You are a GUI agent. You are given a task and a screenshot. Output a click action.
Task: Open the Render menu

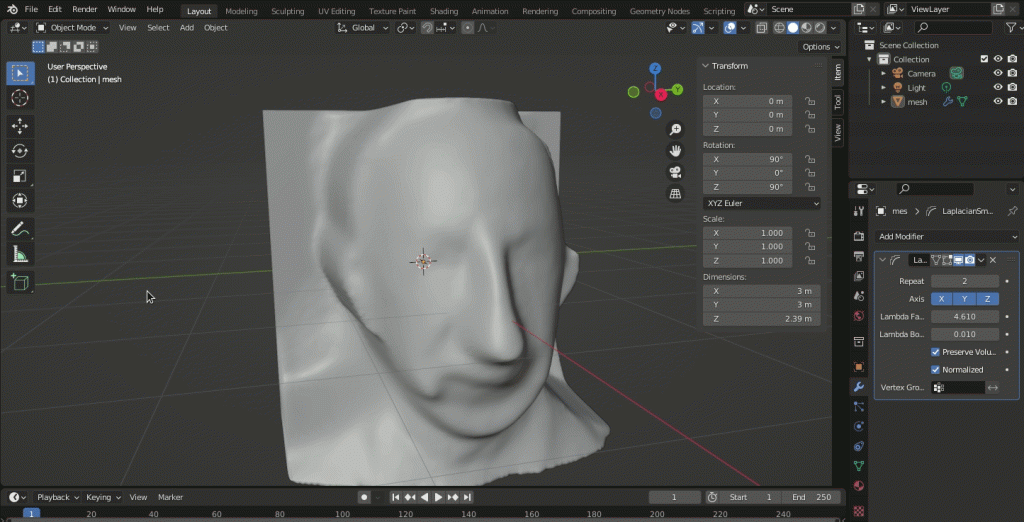(84, 10)
